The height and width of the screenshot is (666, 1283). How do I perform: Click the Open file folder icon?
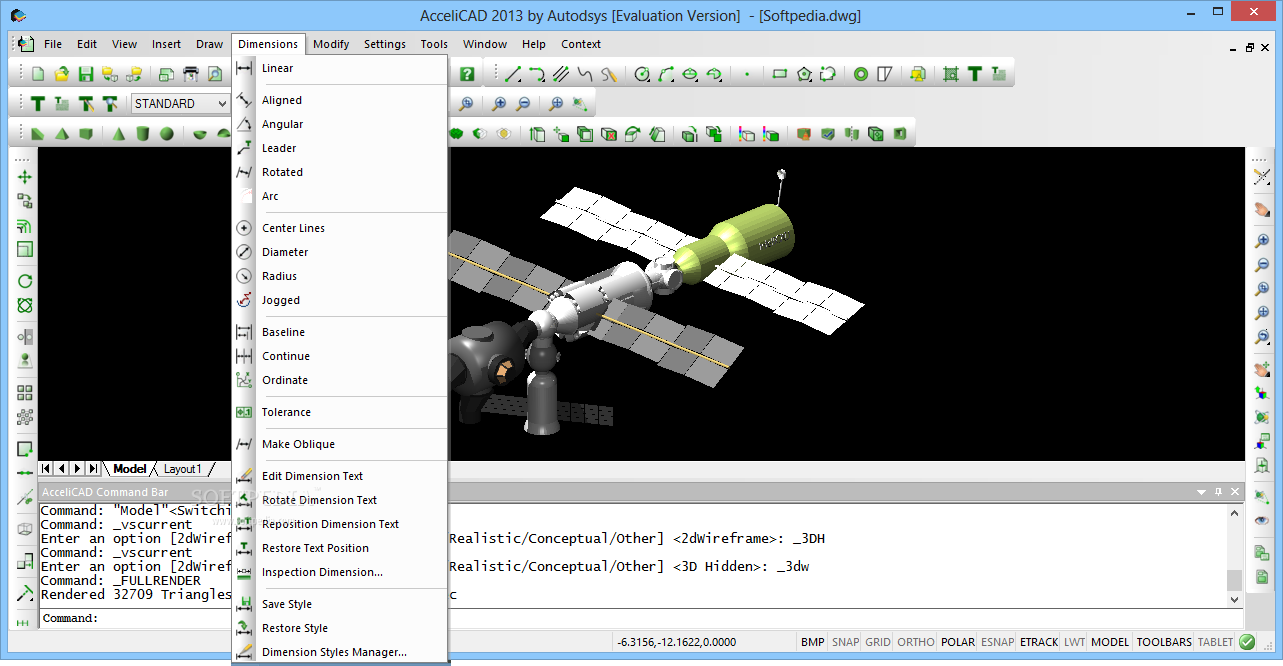pos(62,74)
